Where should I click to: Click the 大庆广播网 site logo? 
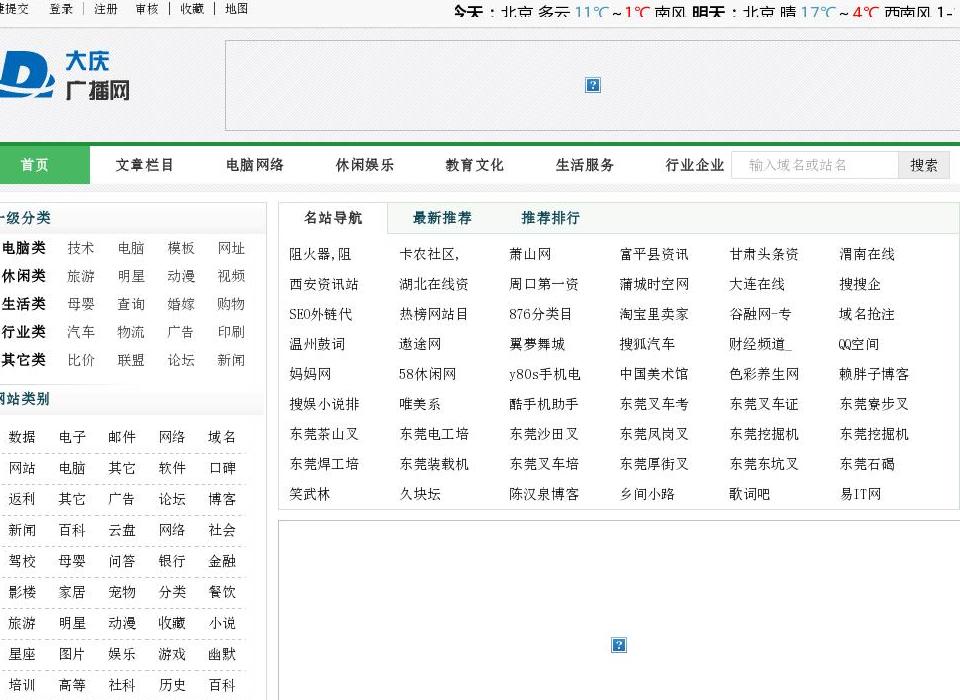click(x=64, y=76)
